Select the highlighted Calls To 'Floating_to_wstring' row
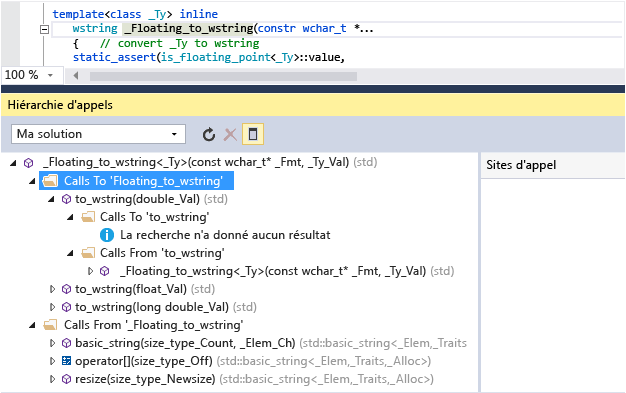Screen dimensions: 626x393 (x=137, y=181)
